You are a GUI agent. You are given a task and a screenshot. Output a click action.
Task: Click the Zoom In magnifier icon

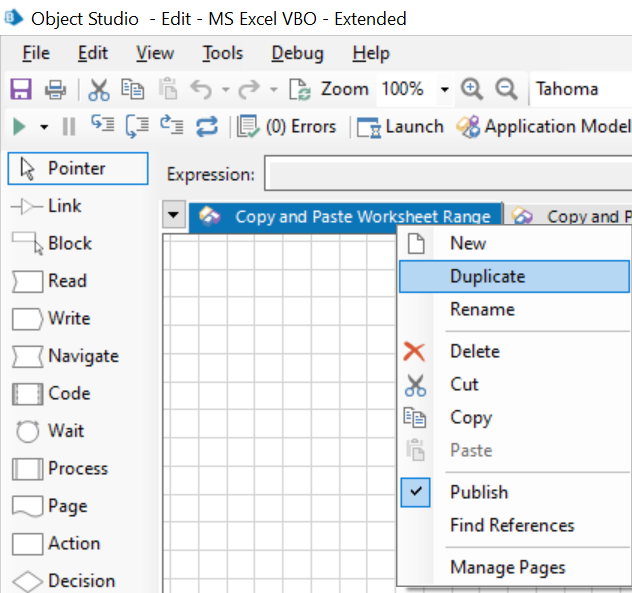coord(472,89)
